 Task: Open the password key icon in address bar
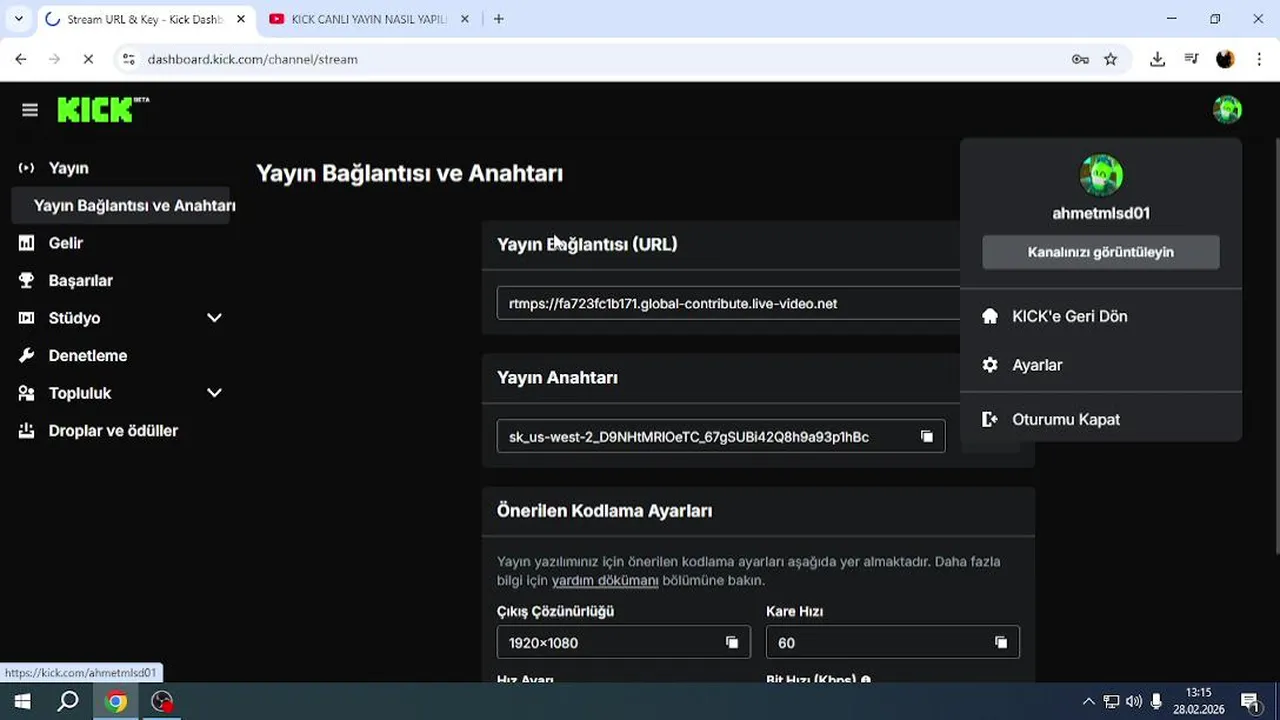pyautogui.click(x=1080, y=59)
